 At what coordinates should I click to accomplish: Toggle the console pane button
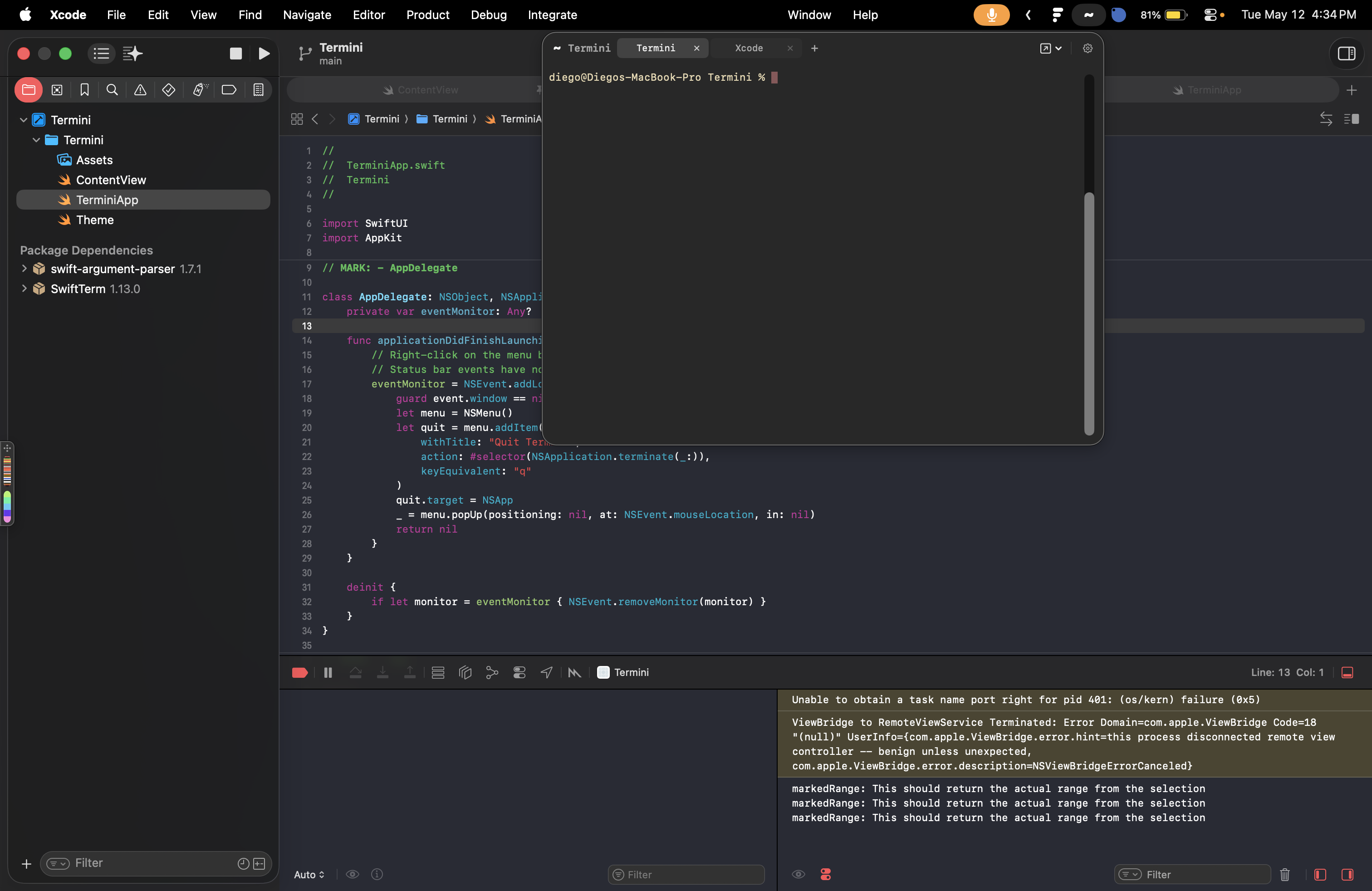tap(1347, 875)
